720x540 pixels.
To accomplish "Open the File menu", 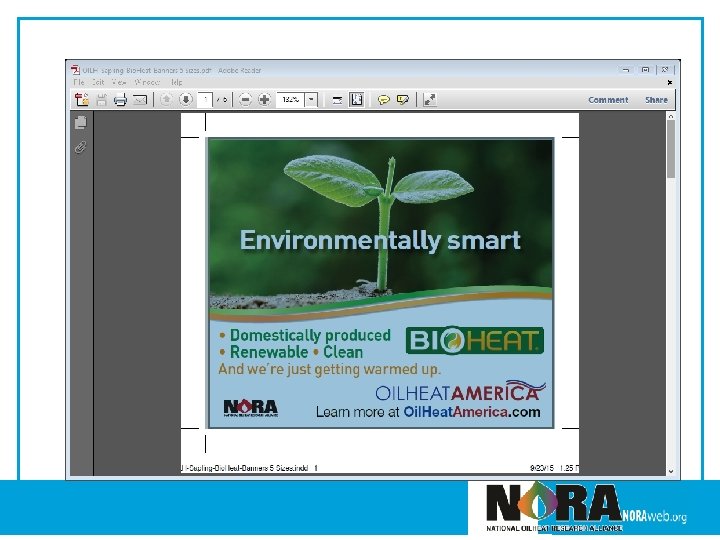I will (x=79, y=82).
